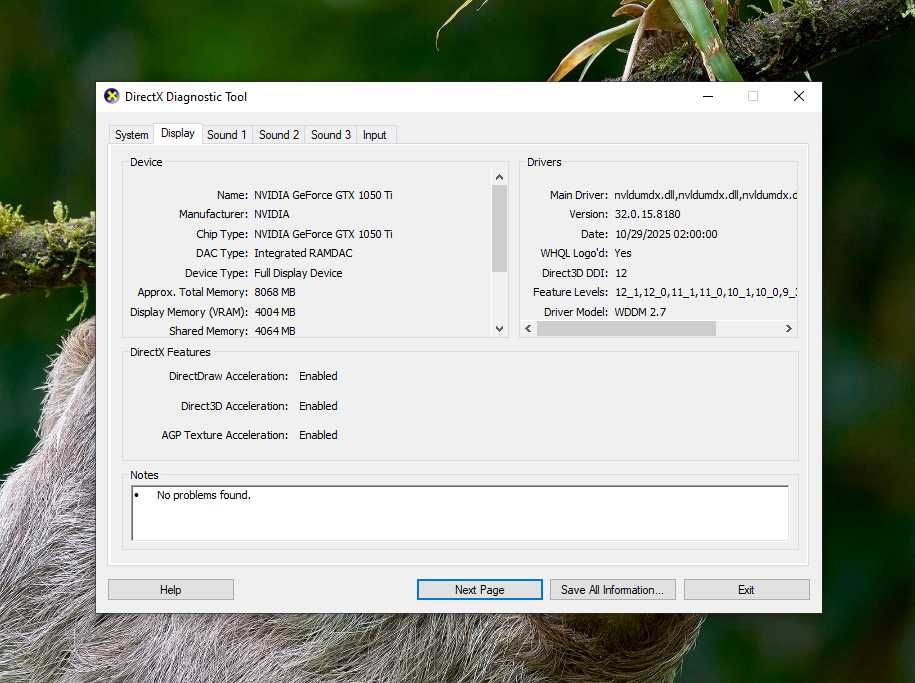Click Device list scroll up arrow

pos(499,177)
